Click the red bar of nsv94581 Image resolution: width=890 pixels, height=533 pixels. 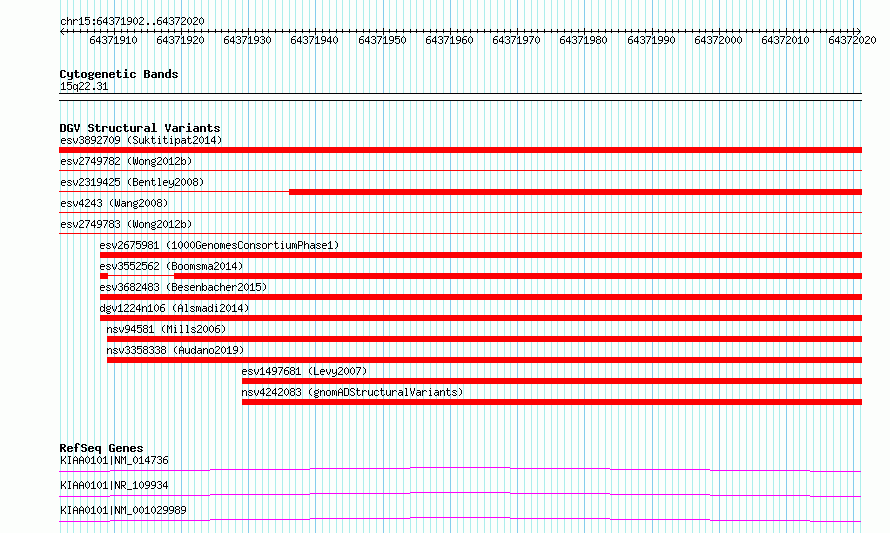click(x=484, y=339)
